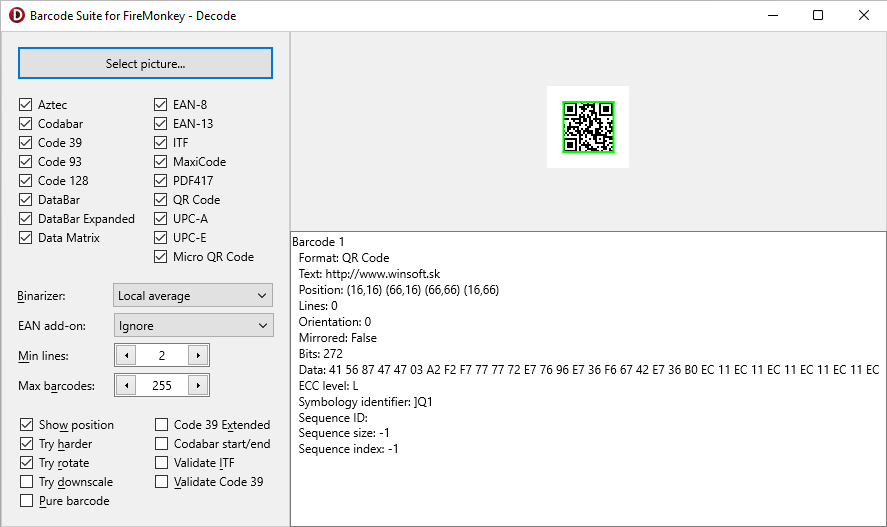
Task: Increase Min lines value
Action: 198,355
